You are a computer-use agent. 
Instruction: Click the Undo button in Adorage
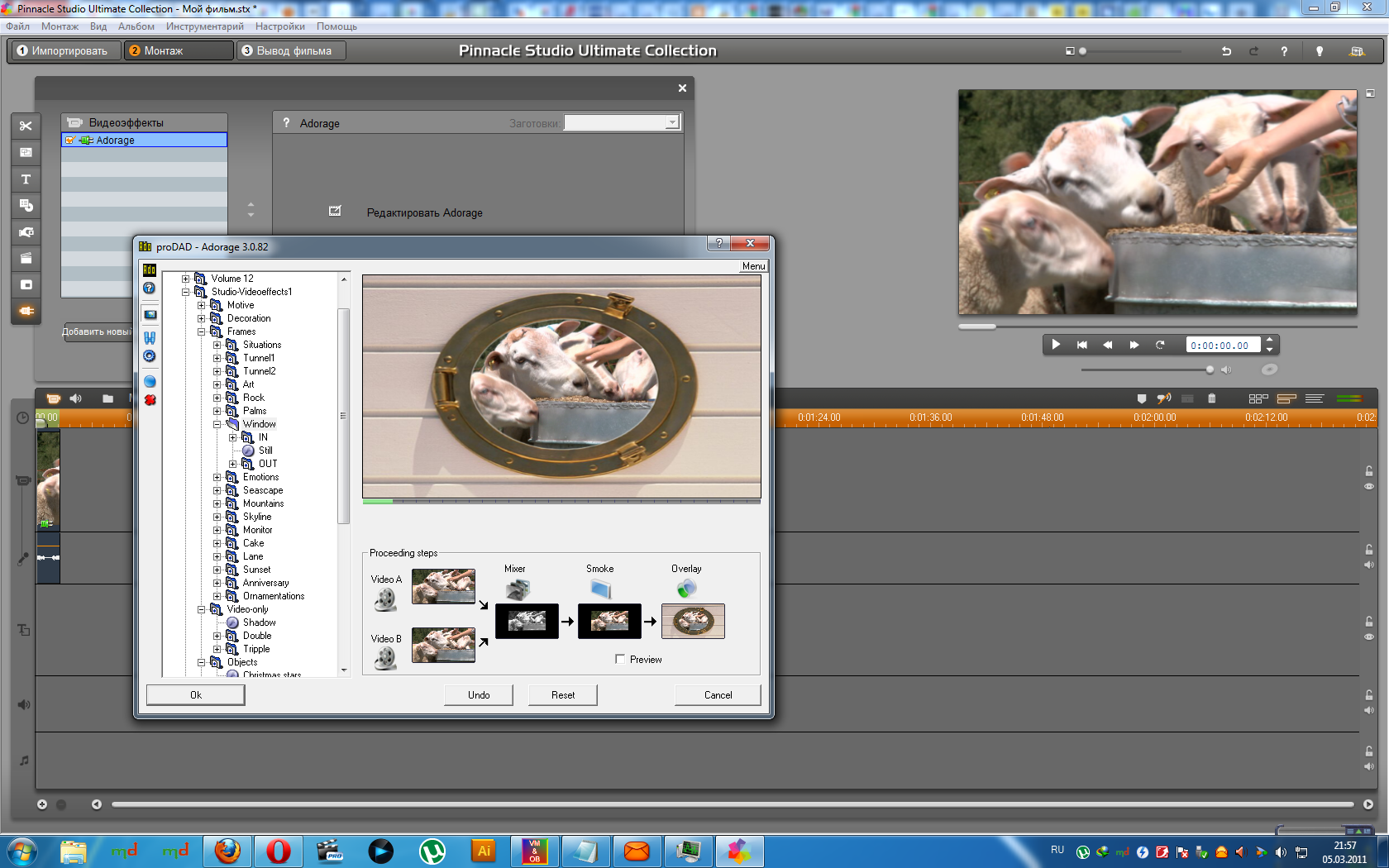[479, 694]
